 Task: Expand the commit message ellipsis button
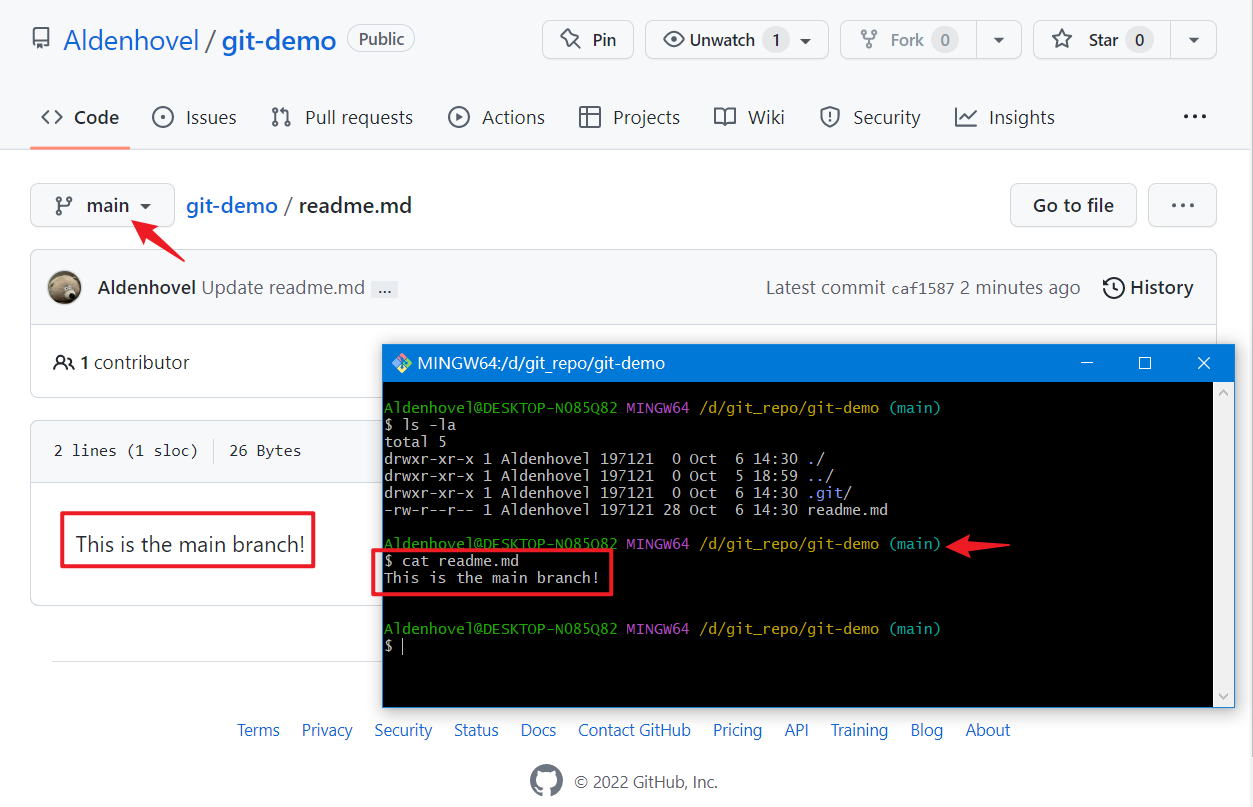(384, 289)
